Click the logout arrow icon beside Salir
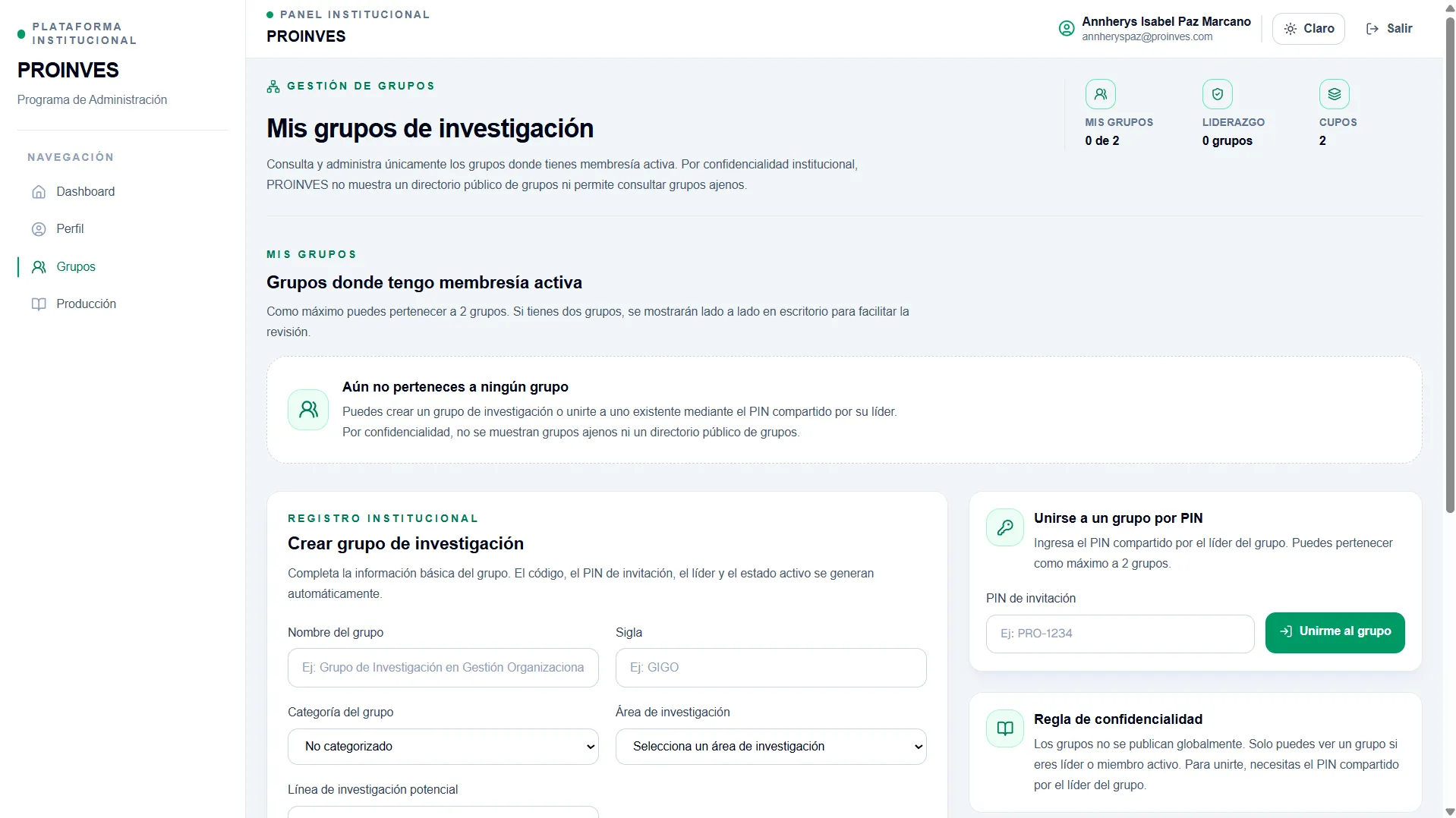Viewport: 1456px width, 818px height. [x=1372, y=29]
